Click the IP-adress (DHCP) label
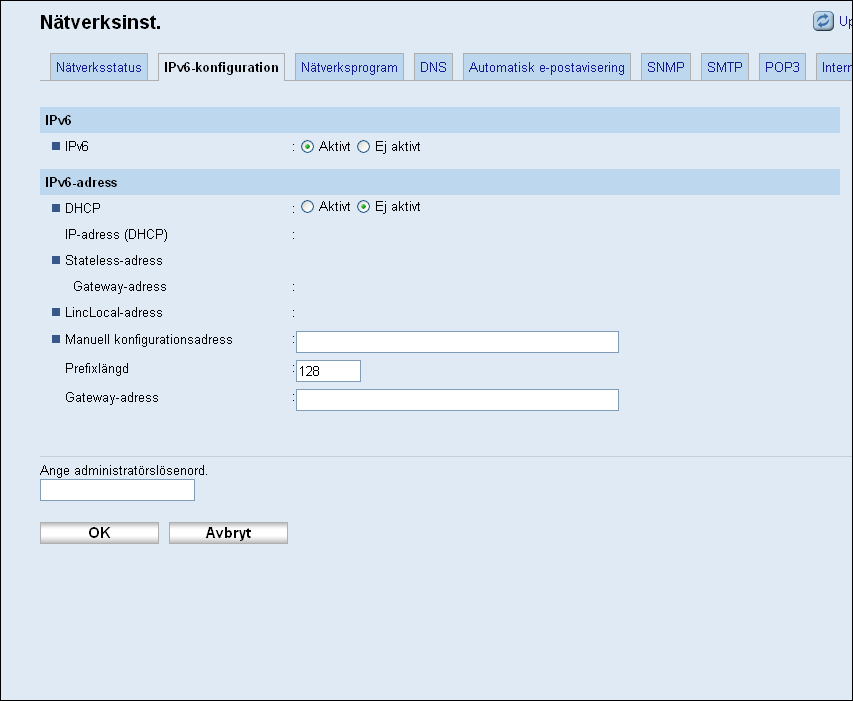Viewport: 853px width, 701px height. tap(116, 234)
